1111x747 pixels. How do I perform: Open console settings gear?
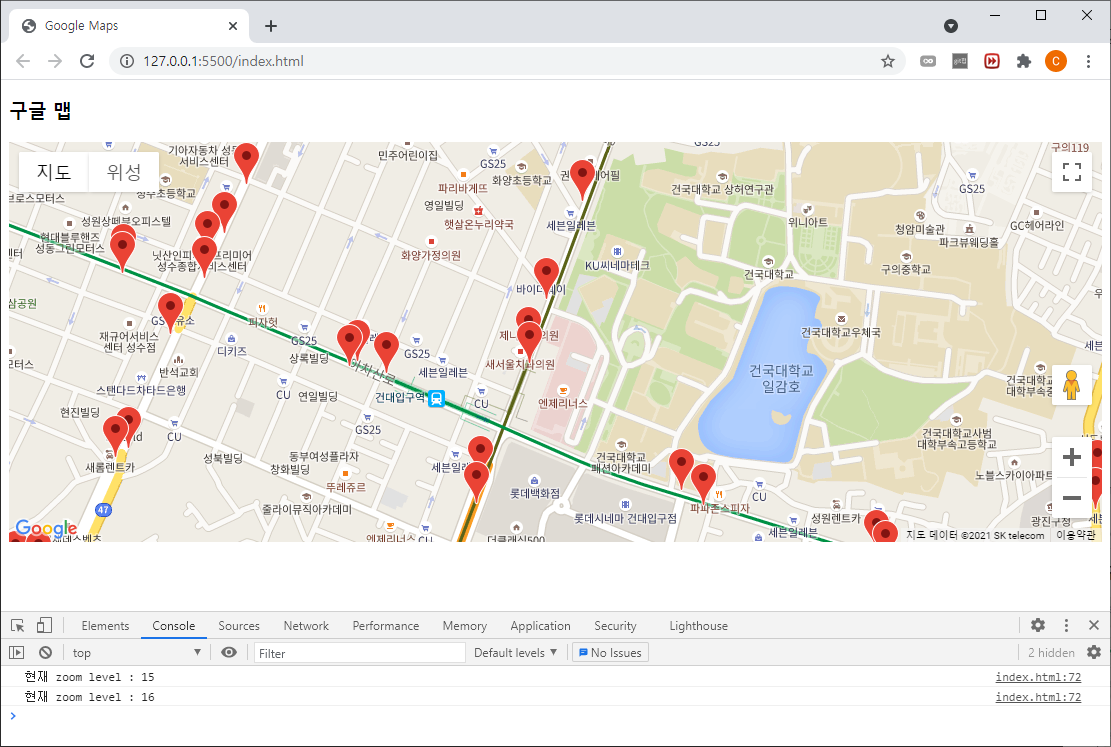(1094, 653)
